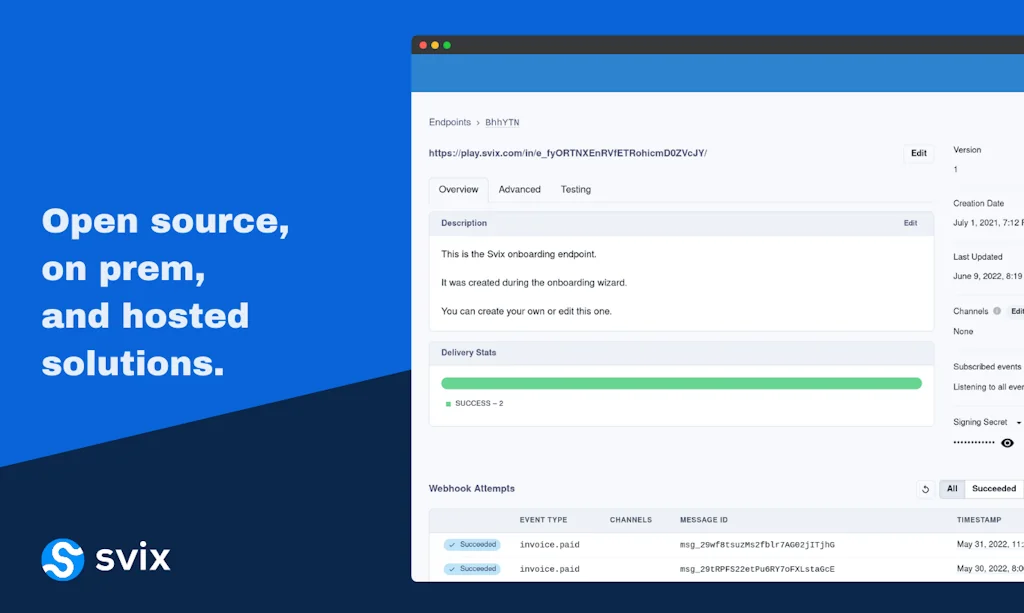Click the Webhook Attempts heading
The image size is (1024, 613).
tap(472, 488)
